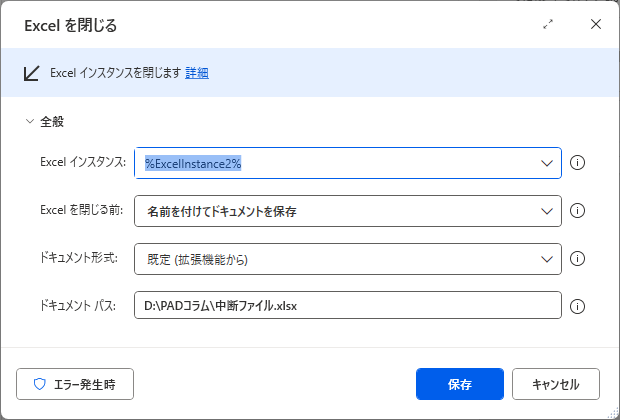Screen dimensions: 620x420
Task: Open the Excel インスタンス dropdown arrow
Action: click(547, 163)
